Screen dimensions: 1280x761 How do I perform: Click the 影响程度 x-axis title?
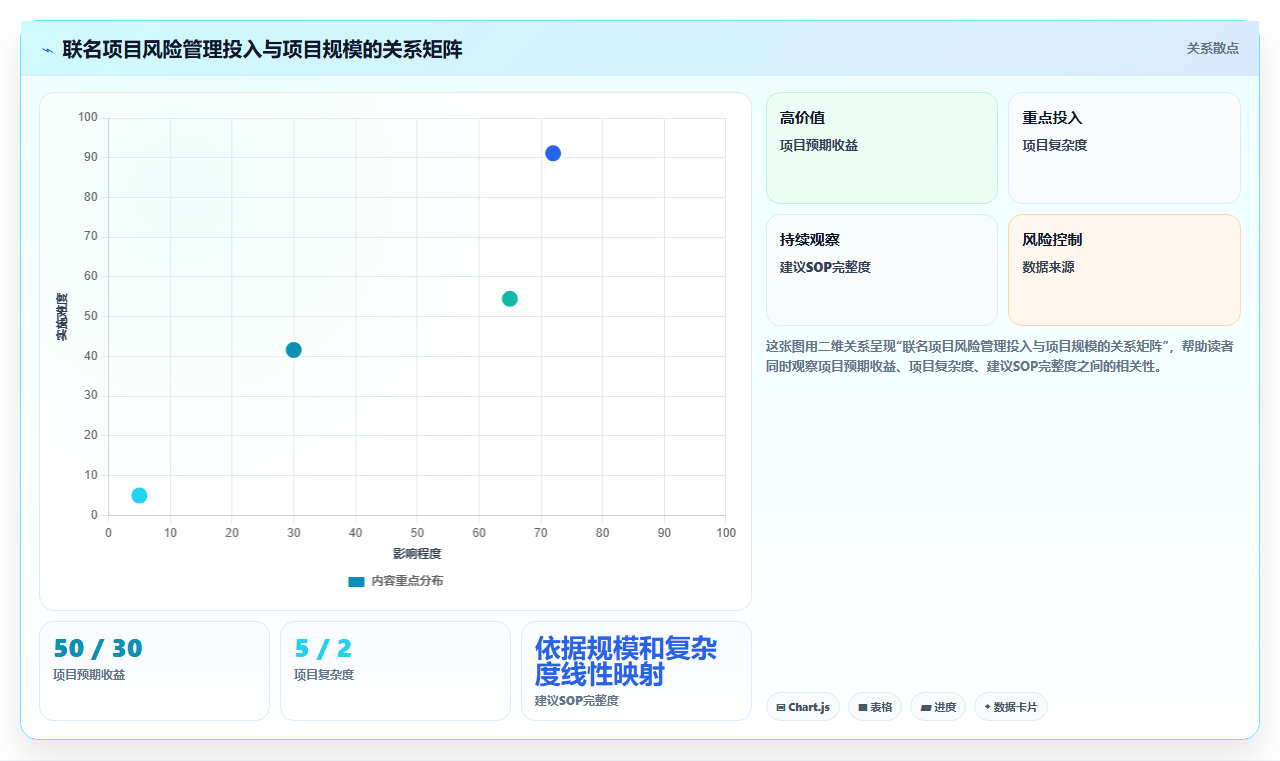click(x=417, y=553)
